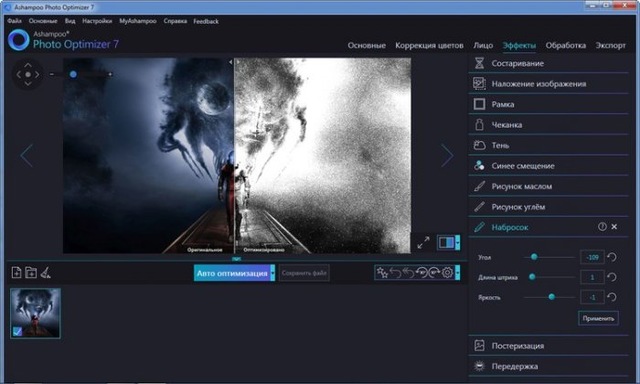The image size is (640, 384).
Task: Click the Длина штриха slider handle
Action: [x=532, y=277]
